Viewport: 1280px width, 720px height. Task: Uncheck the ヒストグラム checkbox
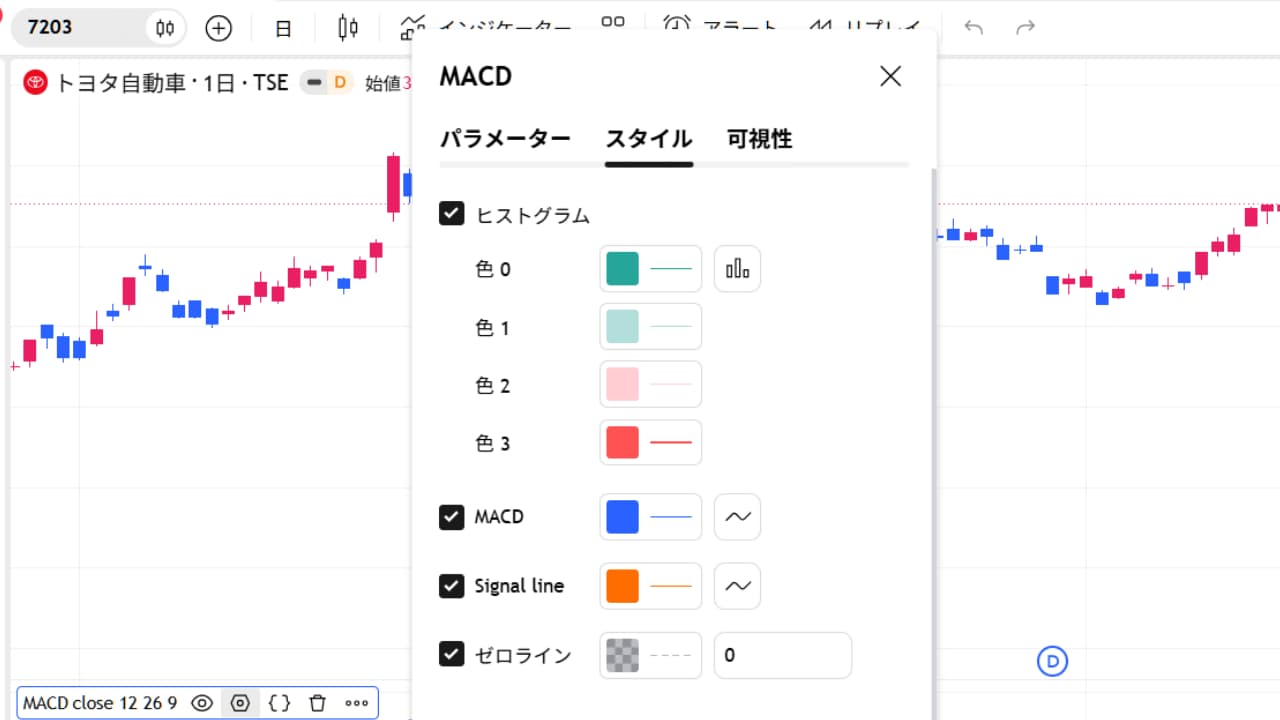click(x=452, y=213)
